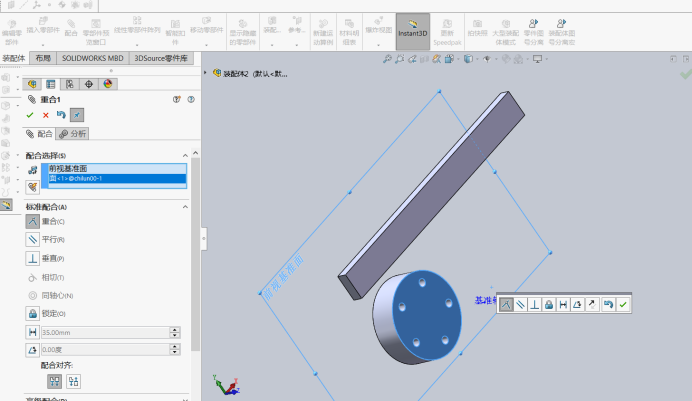This screenshot has width=692, height=401.
Task: Expand the 装配体2 flyout design tree
Action: [x=205, y=73]
